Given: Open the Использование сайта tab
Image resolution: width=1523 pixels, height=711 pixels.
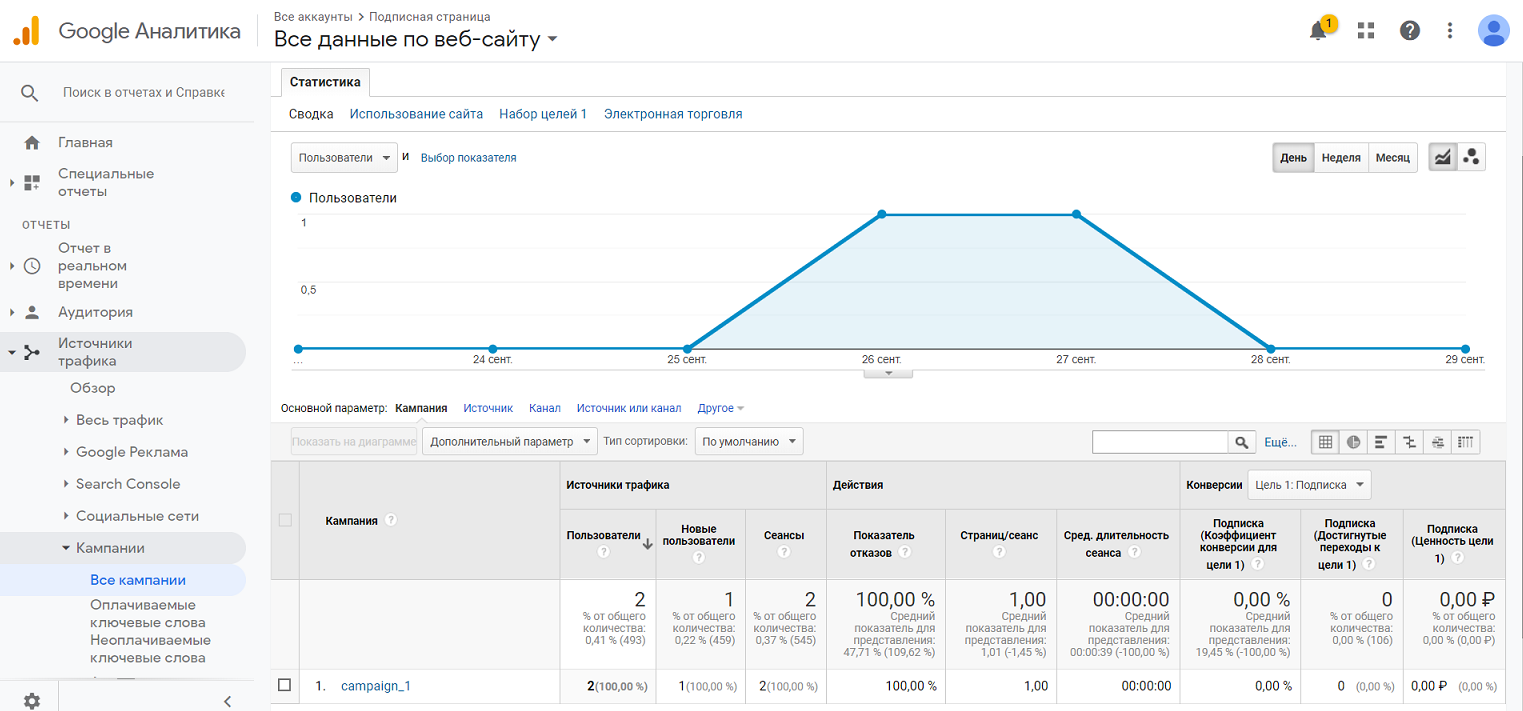Looking at the screenshot, I should [x=416, y=114].
